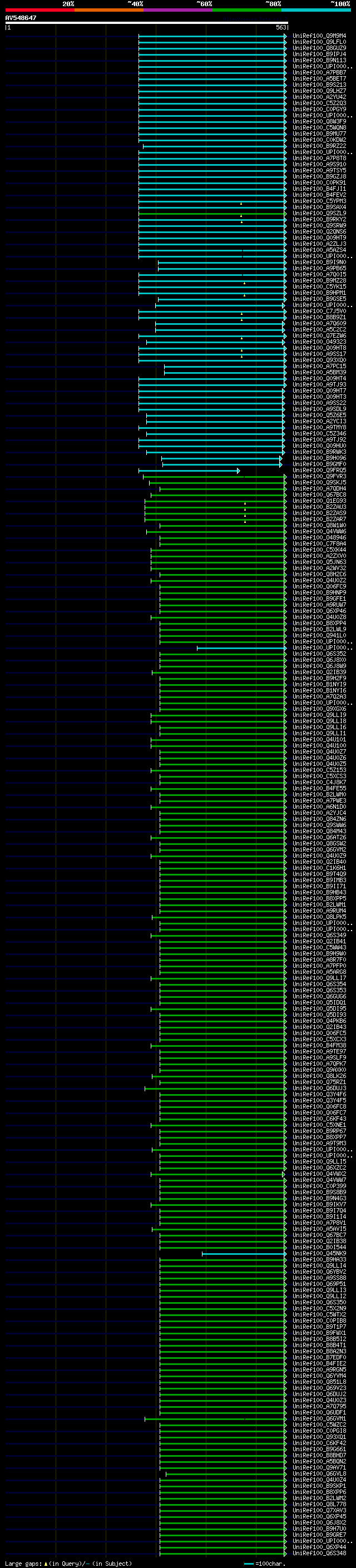The height and width of the screenshot is (1568, 356).
Task: Select the UniRef100_O48946 label
Action: click(x=319, y=537)
